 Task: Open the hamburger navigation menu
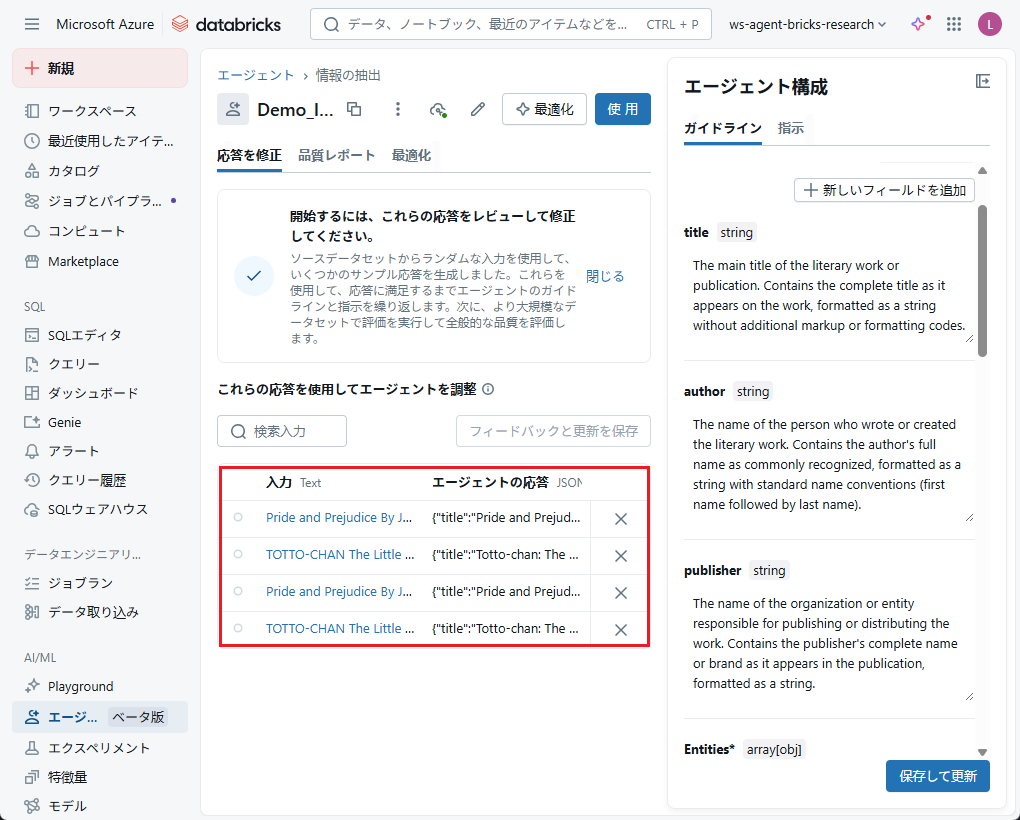point(32,24)
